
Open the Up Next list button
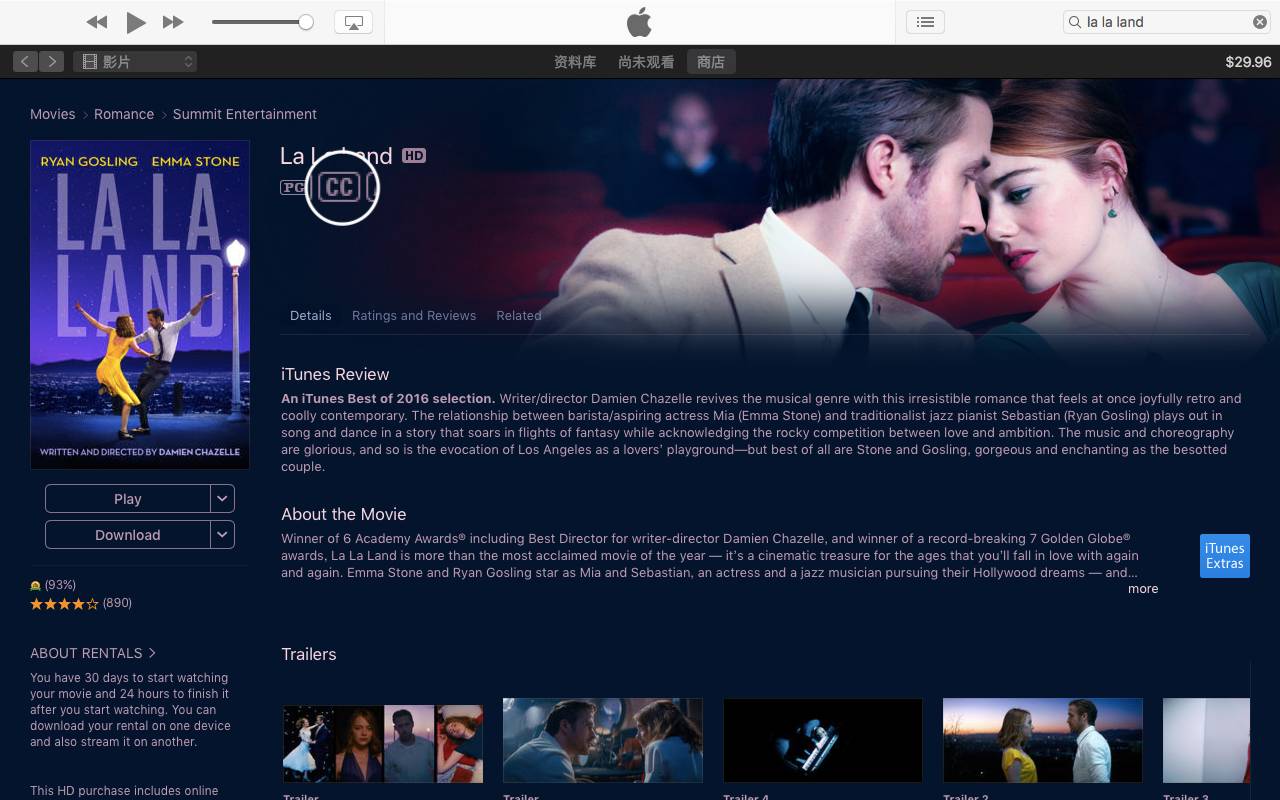pos(925,22)
